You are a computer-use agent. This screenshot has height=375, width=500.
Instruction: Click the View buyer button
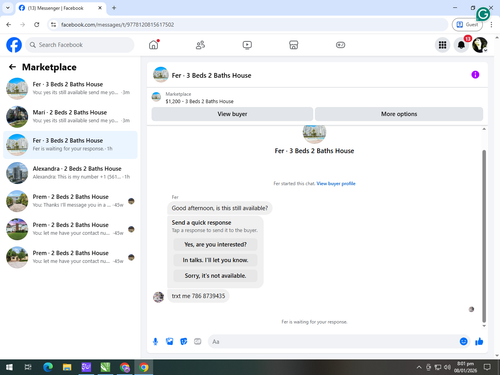coord(232,114)
